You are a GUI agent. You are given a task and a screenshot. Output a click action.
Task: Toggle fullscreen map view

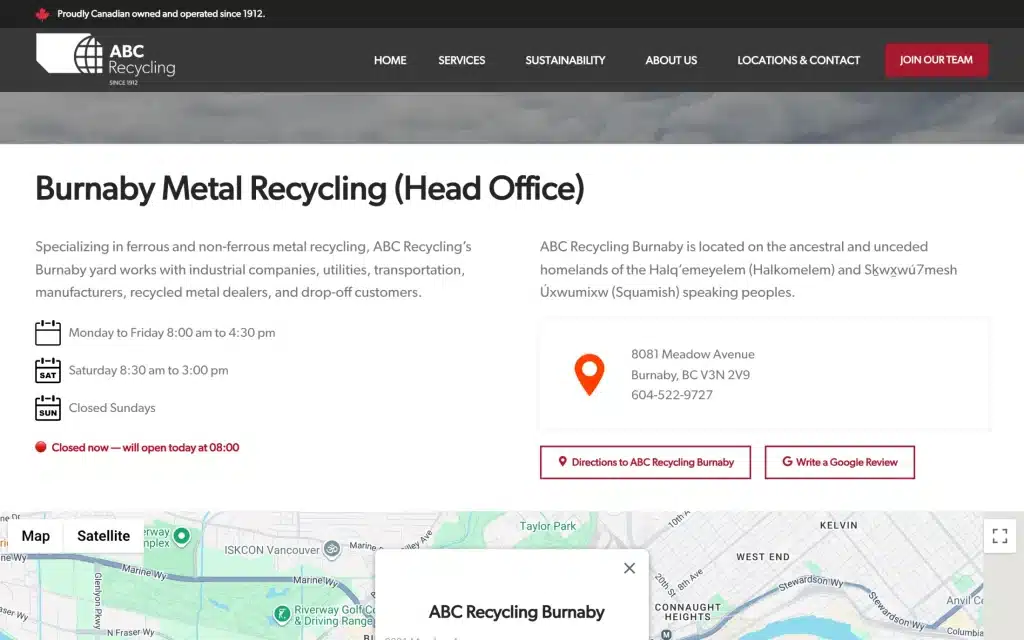(1000, 536)
